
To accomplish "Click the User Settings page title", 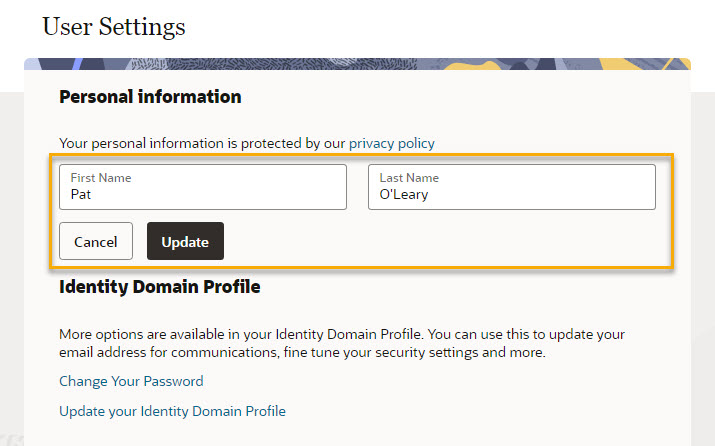I will click(x=114, y=26).
